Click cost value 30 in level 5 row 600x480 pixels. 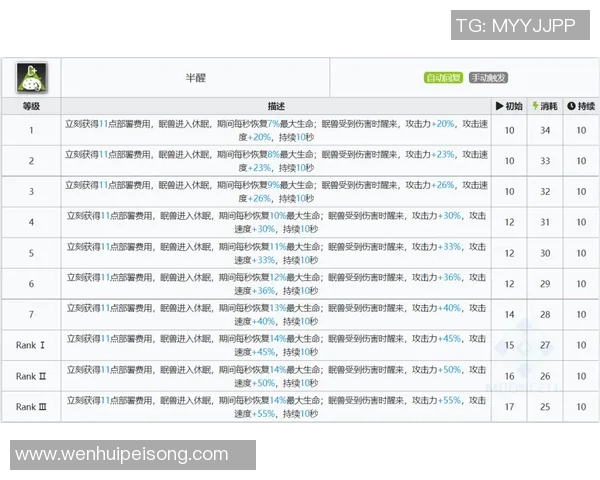tap(545, 253)
